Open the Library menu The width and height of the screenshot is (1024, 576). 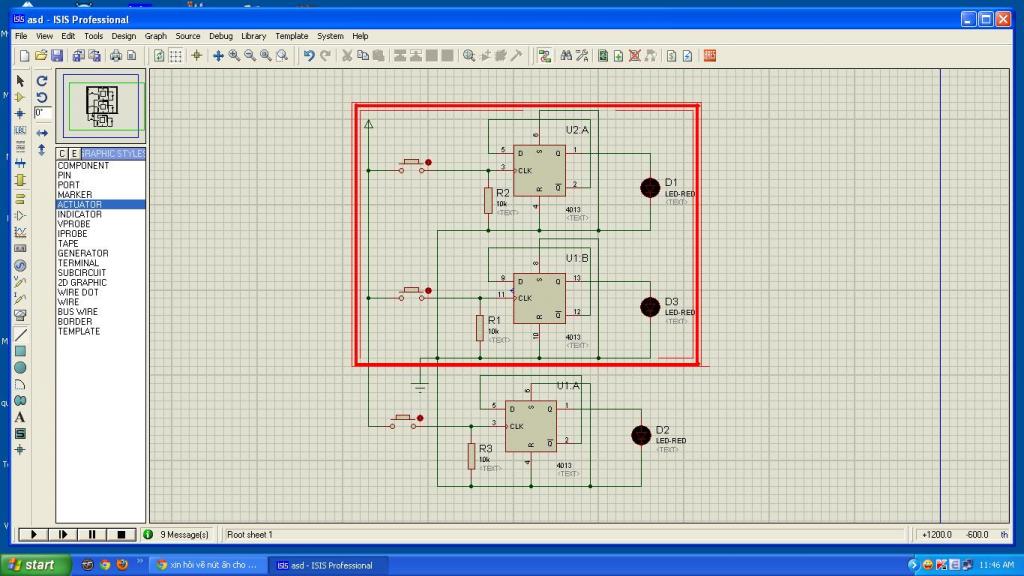click(253, 36)
